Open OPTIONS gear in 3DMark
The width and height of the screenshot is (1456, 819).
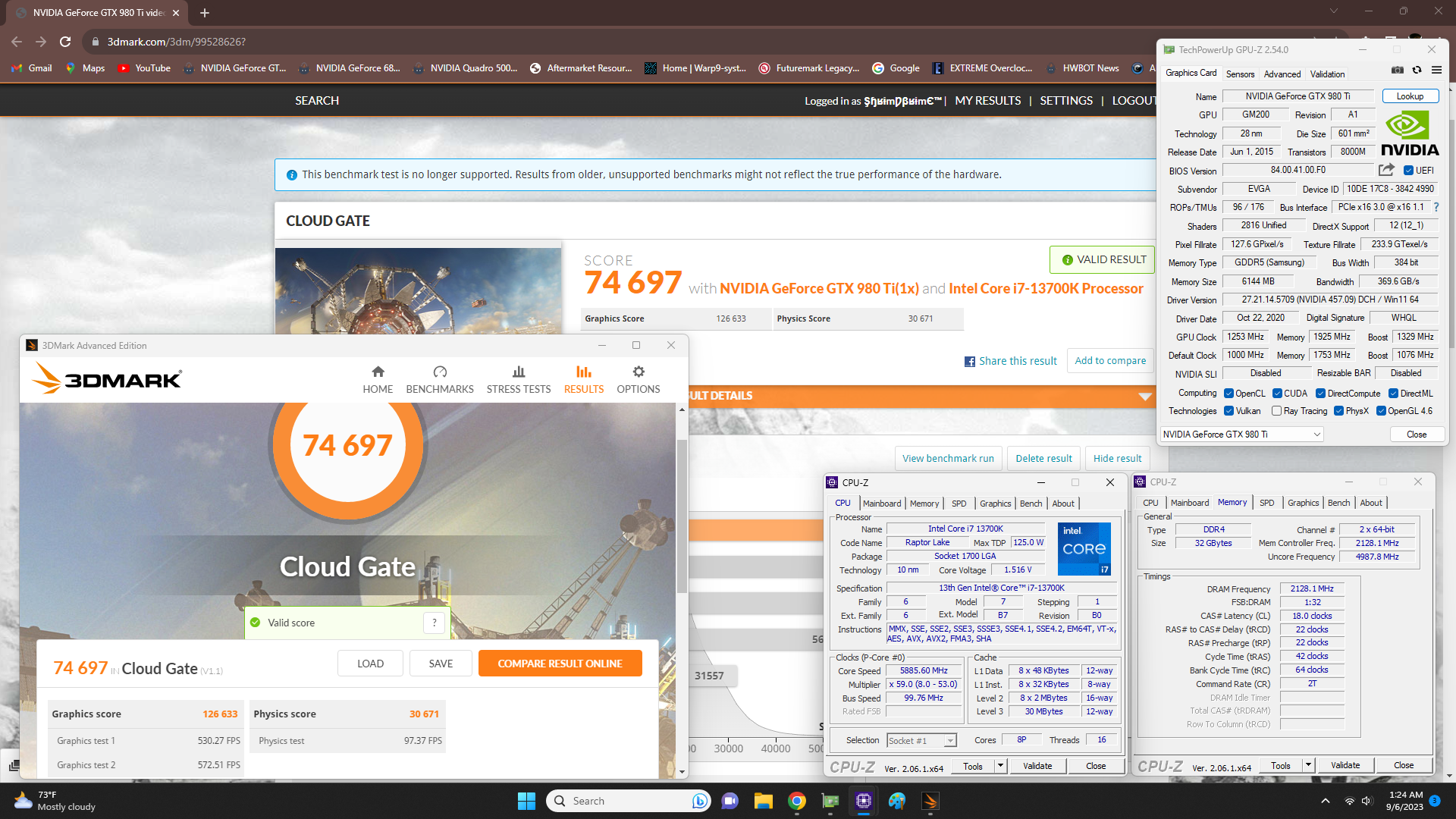click(639, 379)
